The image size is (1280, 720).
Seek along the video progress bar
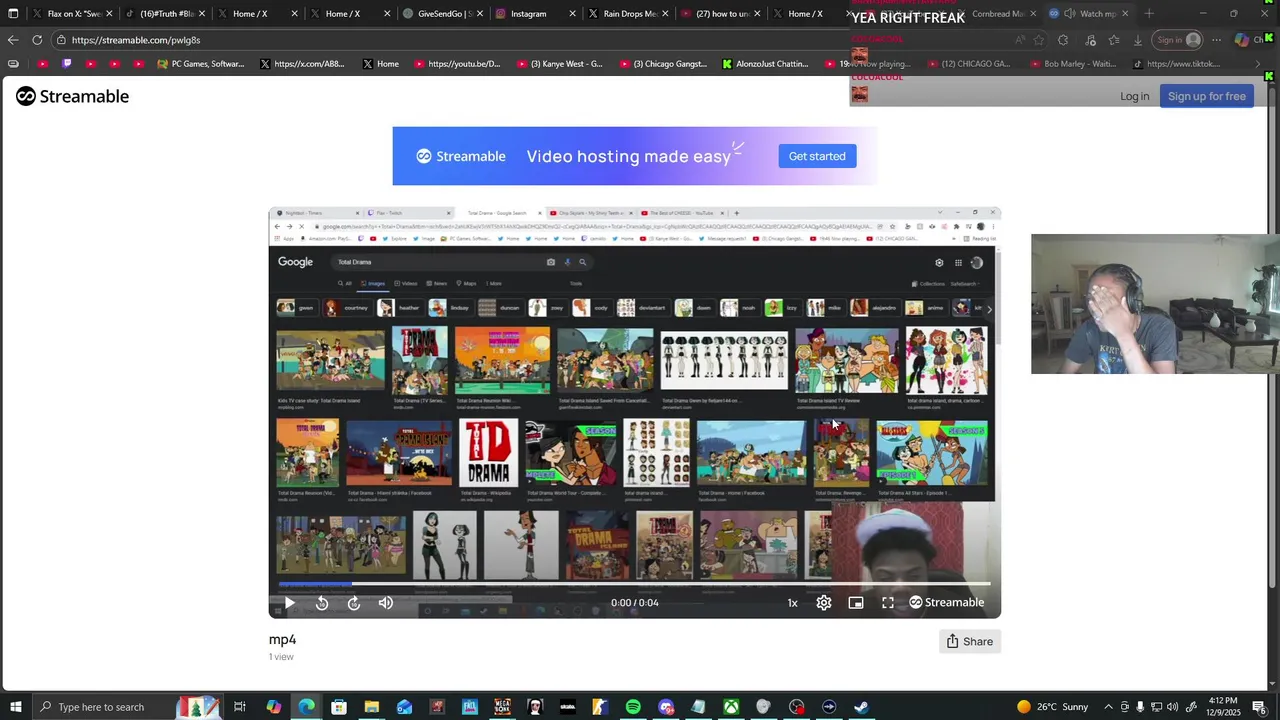634,583
